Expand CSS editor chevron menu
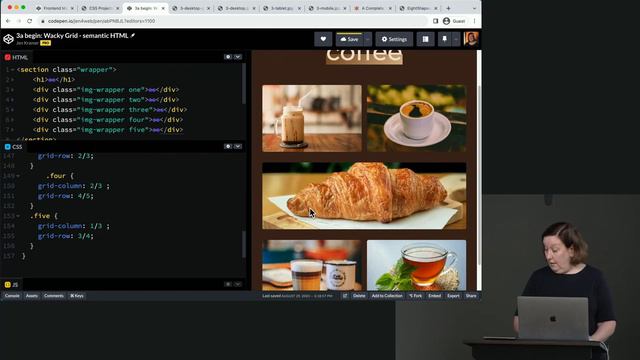640x360 pixels. click(x=238, y=146)
